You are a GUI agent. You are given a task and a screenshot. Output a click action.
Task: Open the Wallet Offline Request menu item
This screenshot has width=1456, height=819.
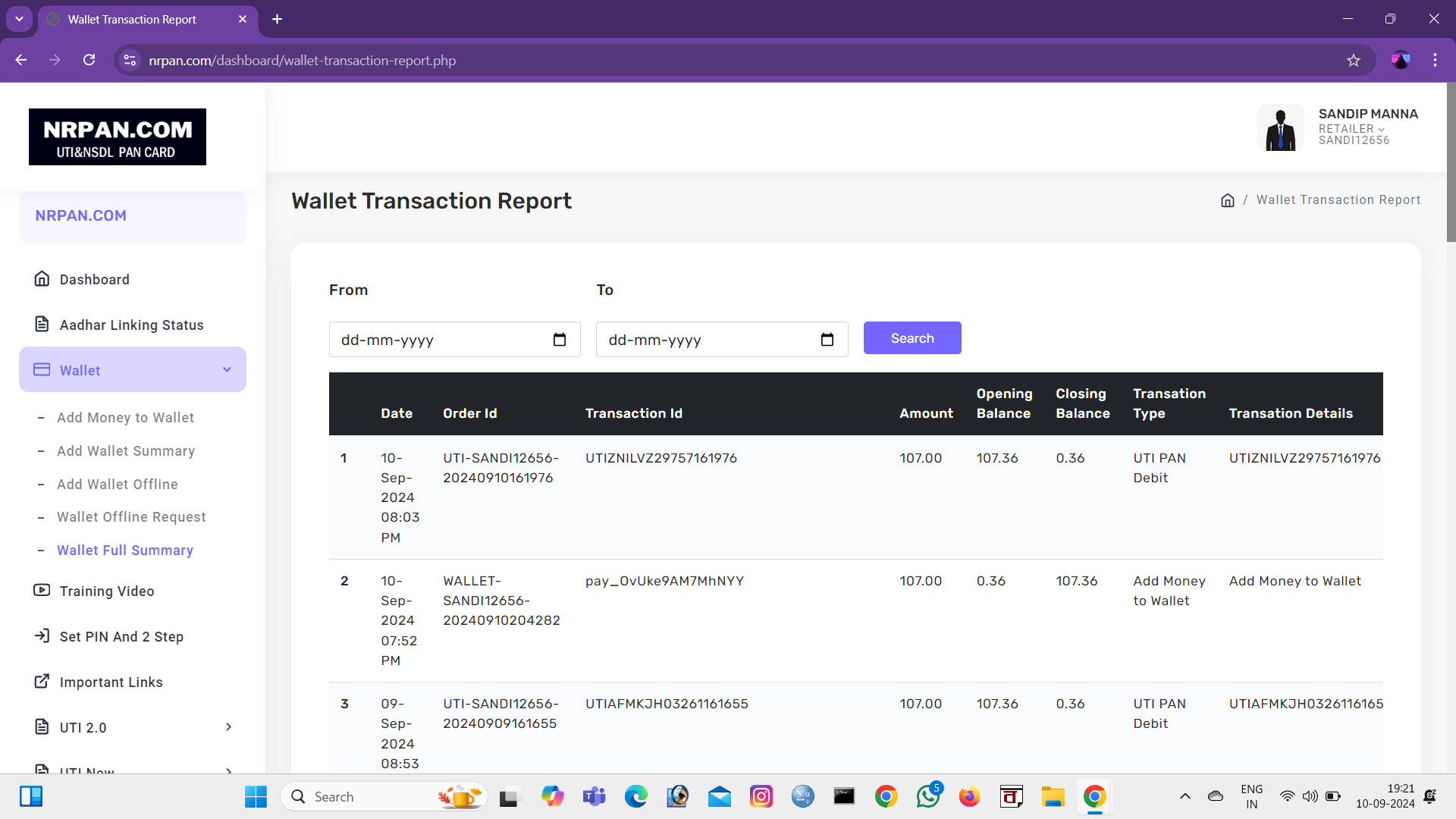(x=131, y=517)
